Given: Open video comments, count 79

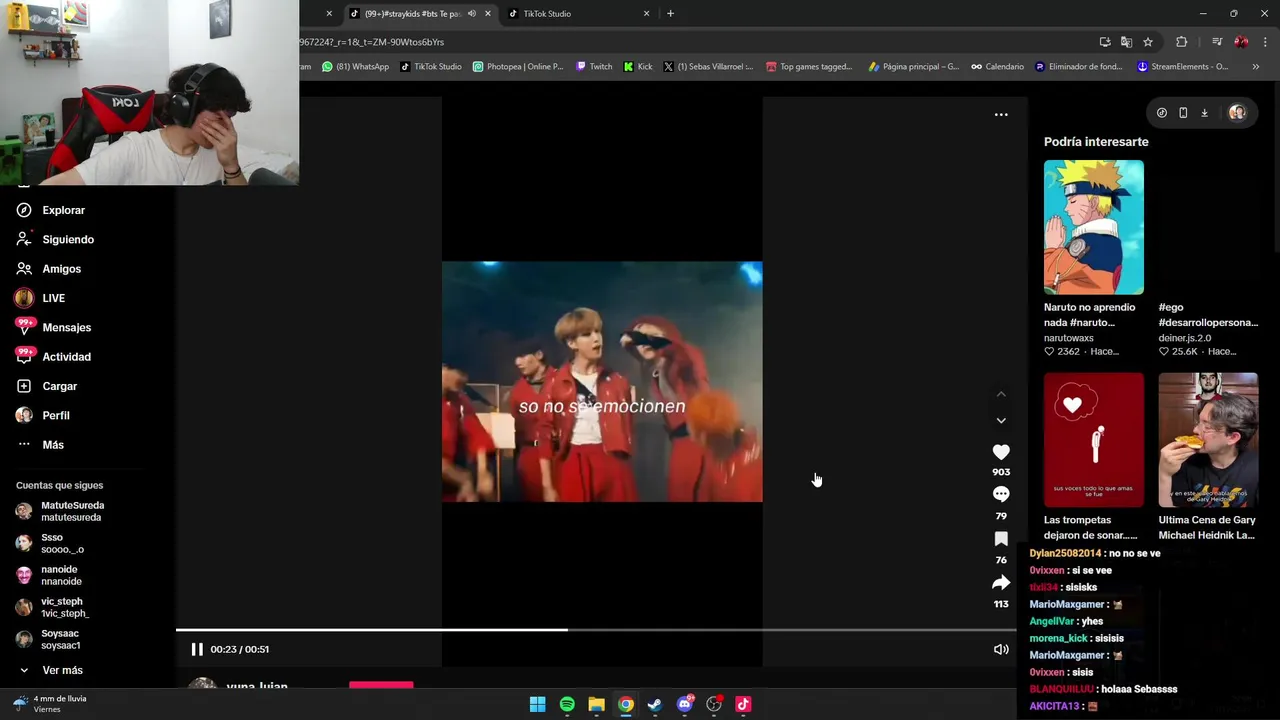Looking at the screenshot, I should (1001, 495).
